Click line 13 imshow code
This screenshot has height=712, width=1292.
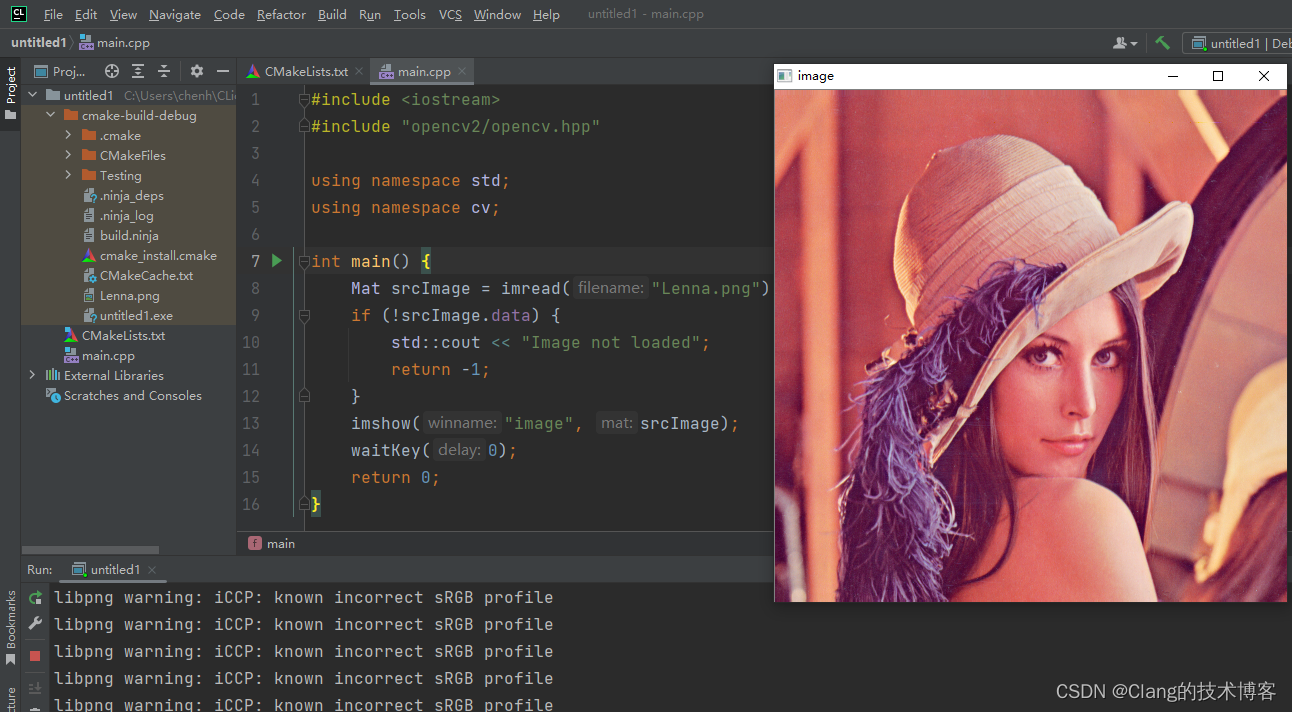click(x=545, y=423)
